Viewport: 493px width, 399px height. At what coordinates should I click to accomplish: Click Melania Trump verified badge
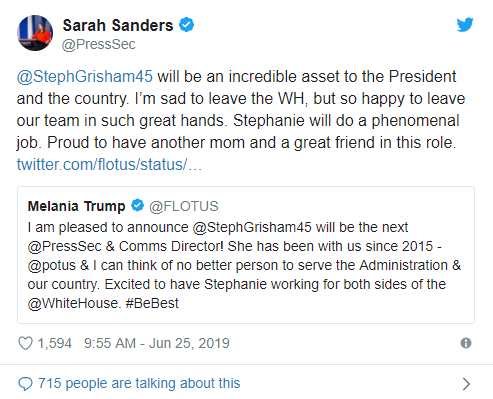click(137, 205)
